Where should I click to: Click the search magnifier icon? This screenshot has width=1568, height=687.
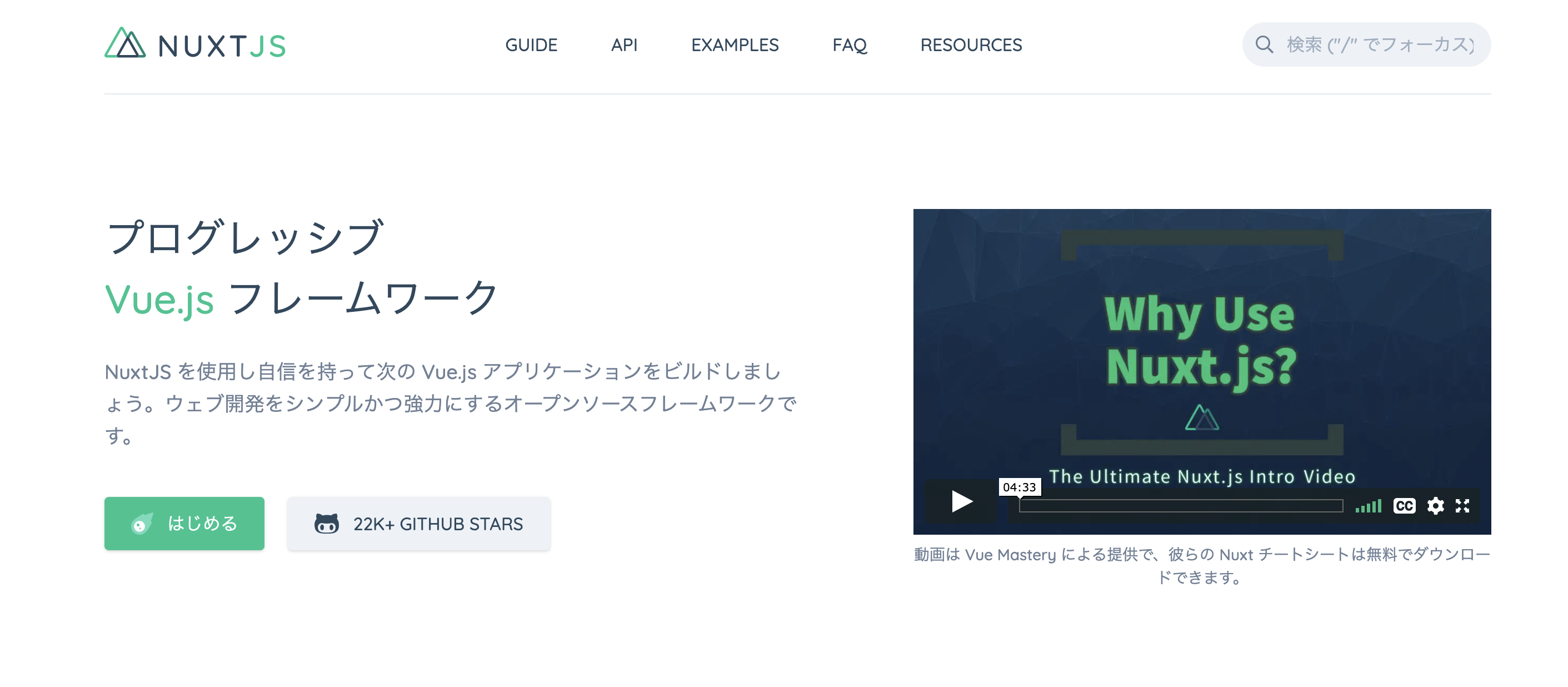(1264, 44)
